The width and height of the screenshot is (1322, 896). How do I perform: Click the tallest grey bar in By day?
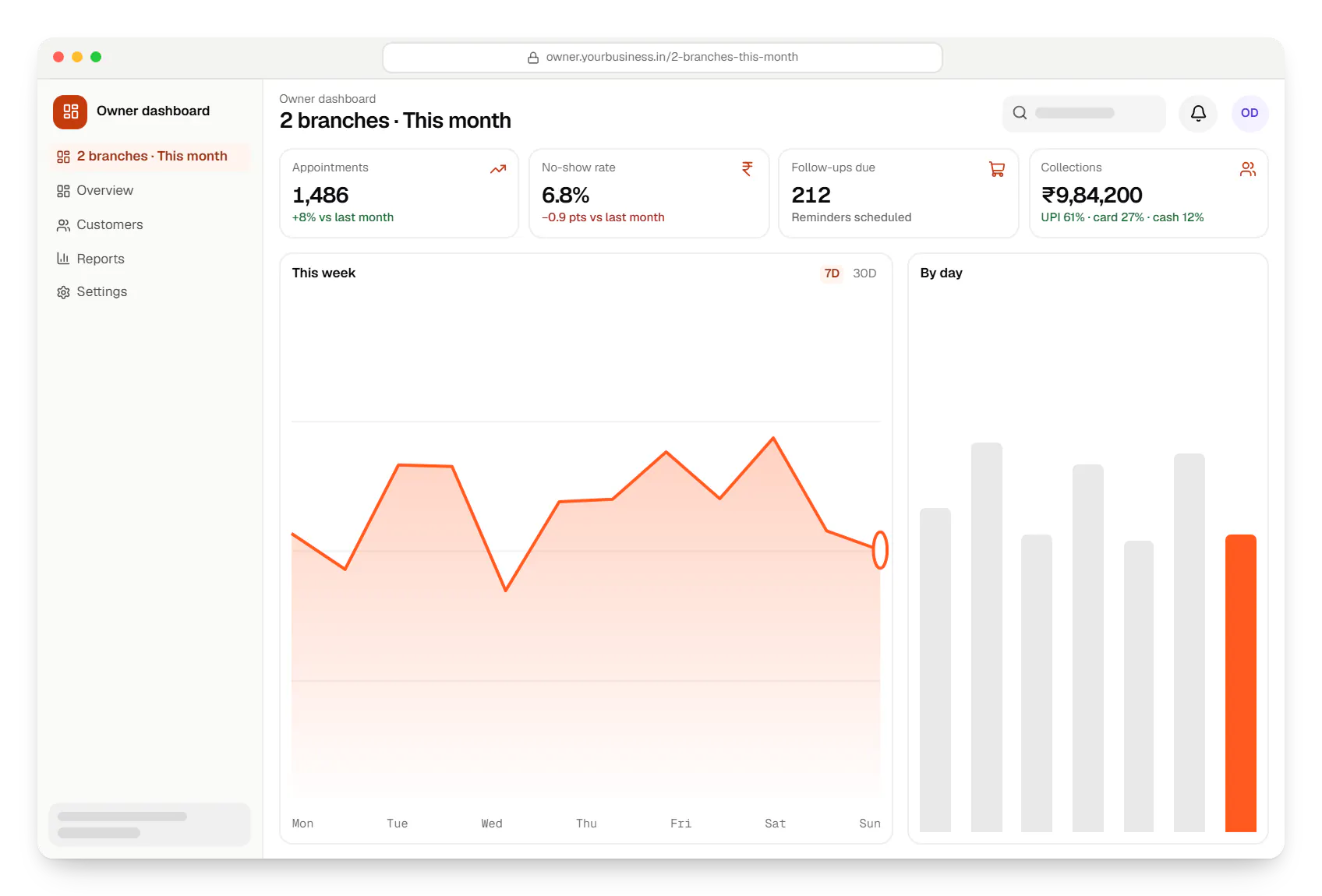pyautogui.click(x=986, y=637)
